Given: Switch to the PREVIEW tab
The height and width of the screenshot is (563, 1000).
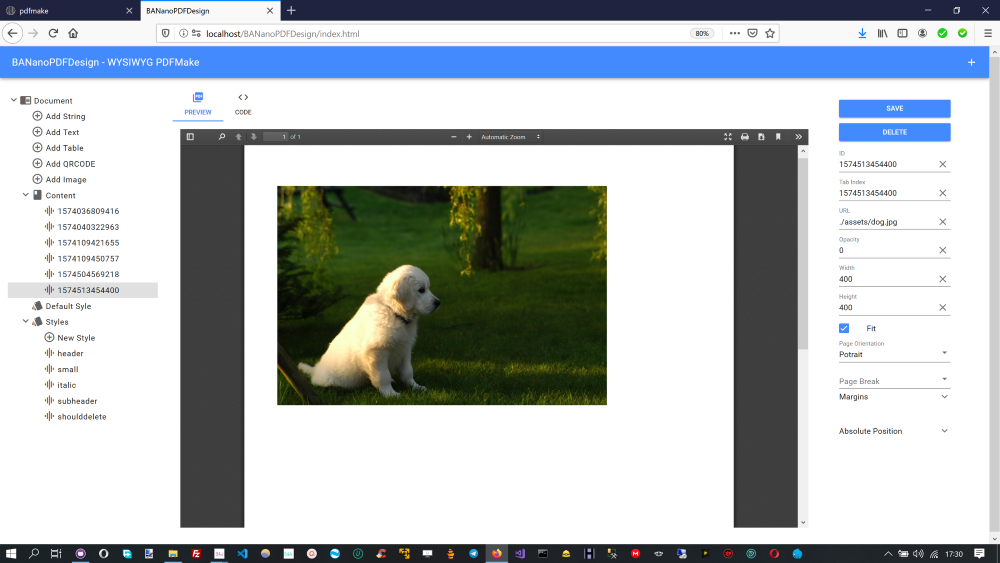Looking at the screenshot, I should (198, 104).
